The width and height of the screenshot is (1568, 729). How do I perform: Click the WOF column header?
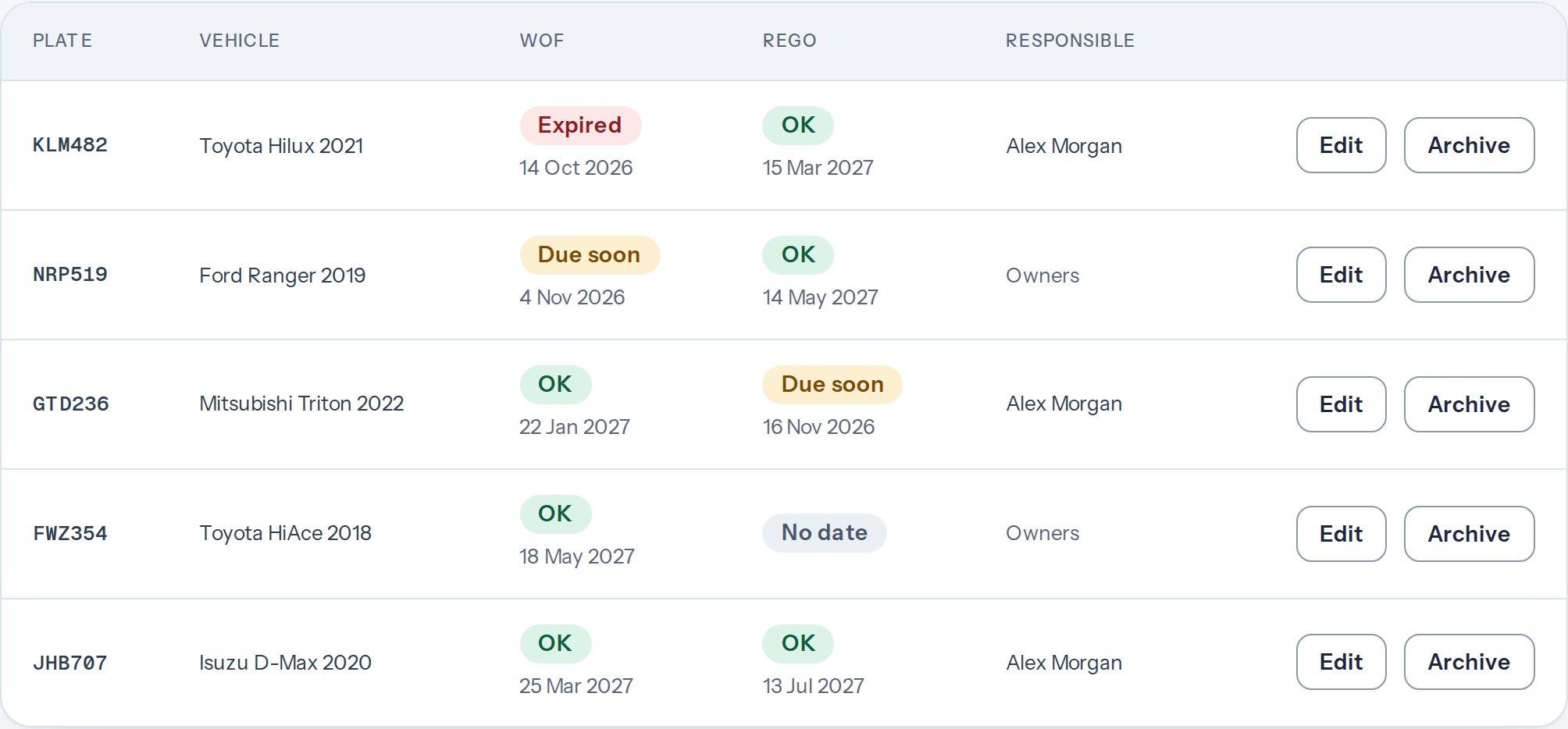(x=542, y=41)
